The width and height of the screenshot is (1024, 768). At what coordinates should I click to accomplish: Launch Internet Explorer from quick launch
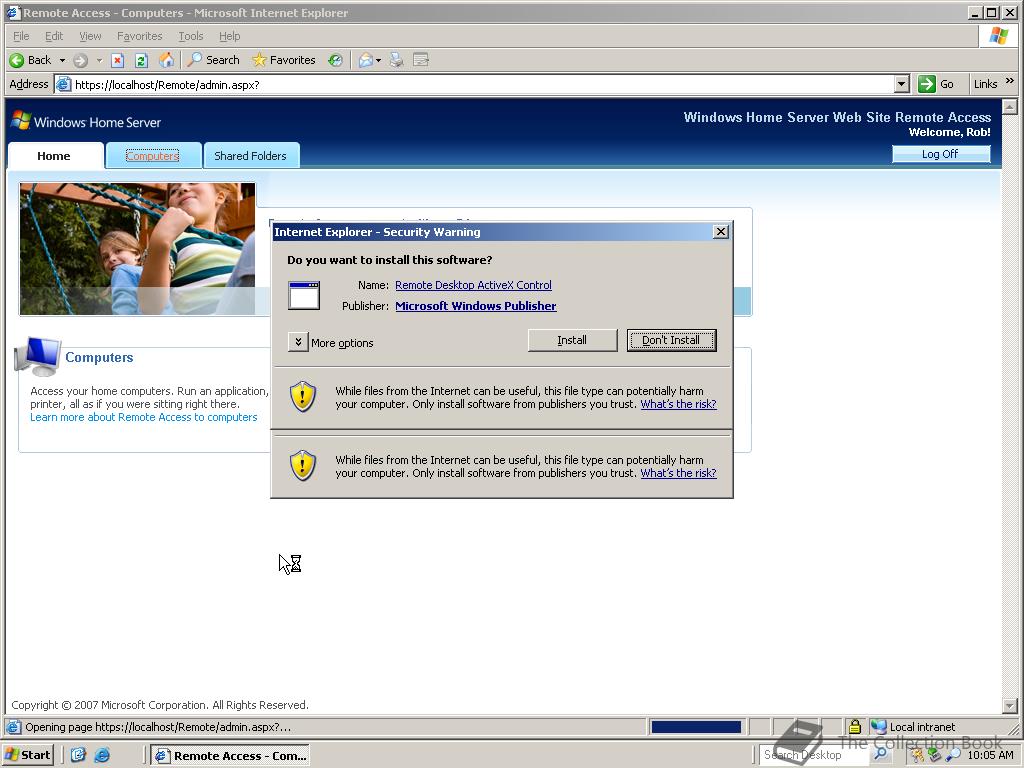pyautogui.click(x=103, y=755)
